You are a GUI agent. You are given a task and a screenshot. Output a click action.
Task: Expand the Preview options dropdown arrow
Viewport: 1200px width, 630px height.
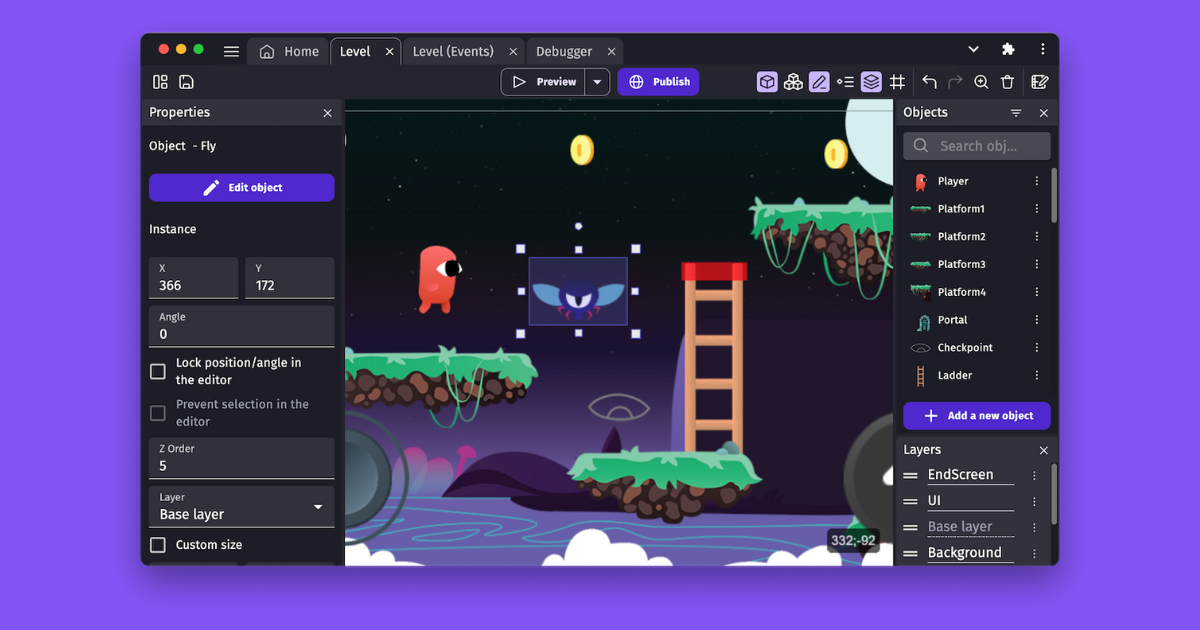click(x=597, y=82)
